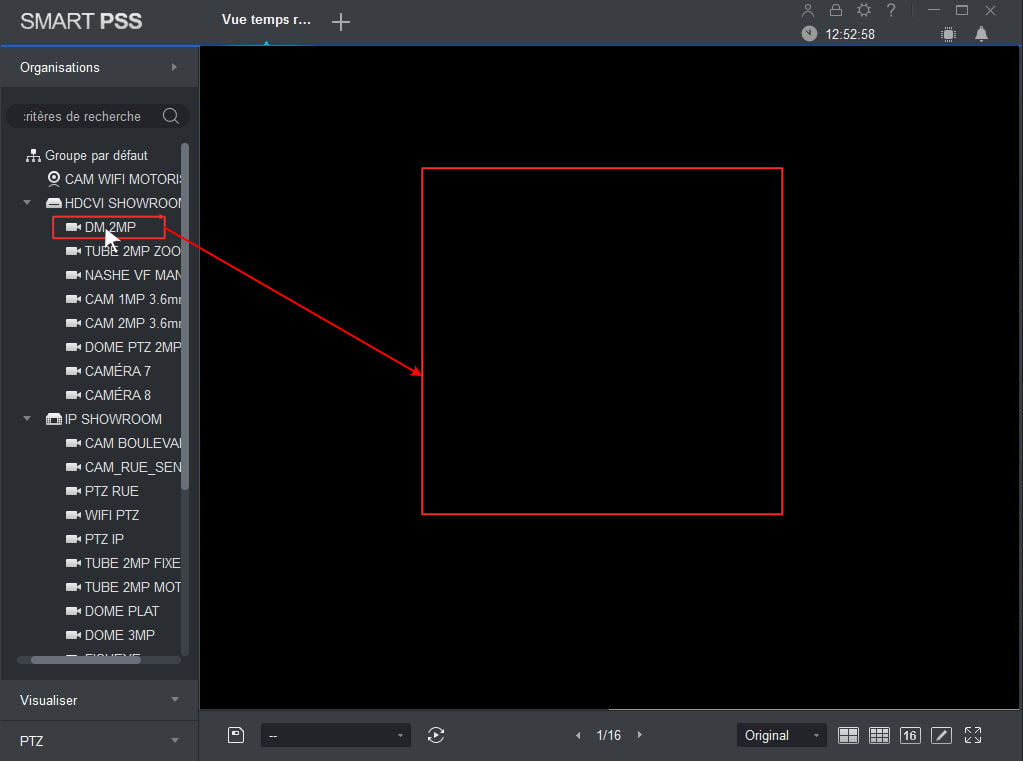Switch to the four-window grid layout
1023x761 pixels.
848,735
